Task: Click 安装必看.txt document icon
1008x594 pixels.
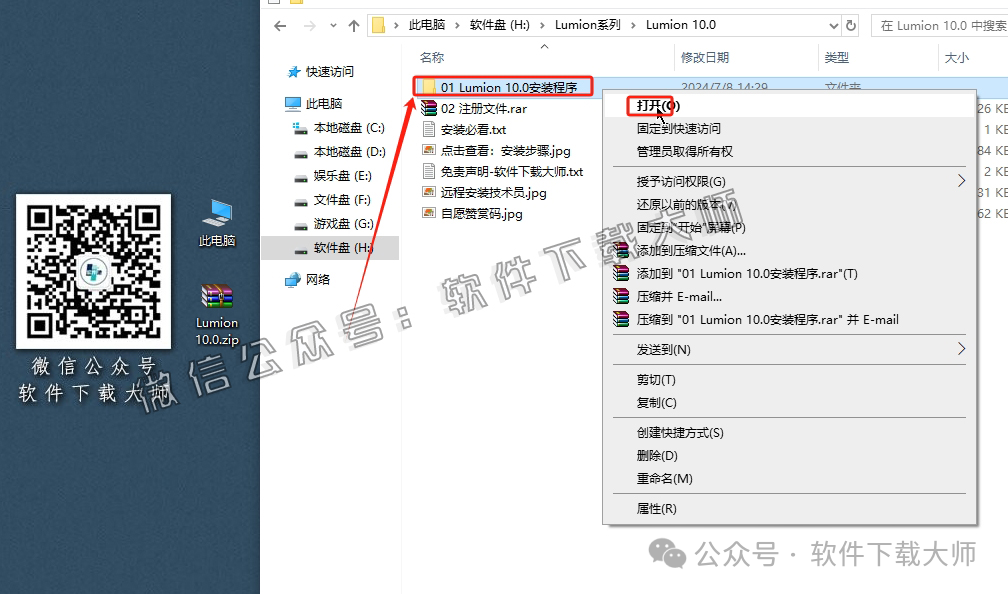Action: pos(429,129)
